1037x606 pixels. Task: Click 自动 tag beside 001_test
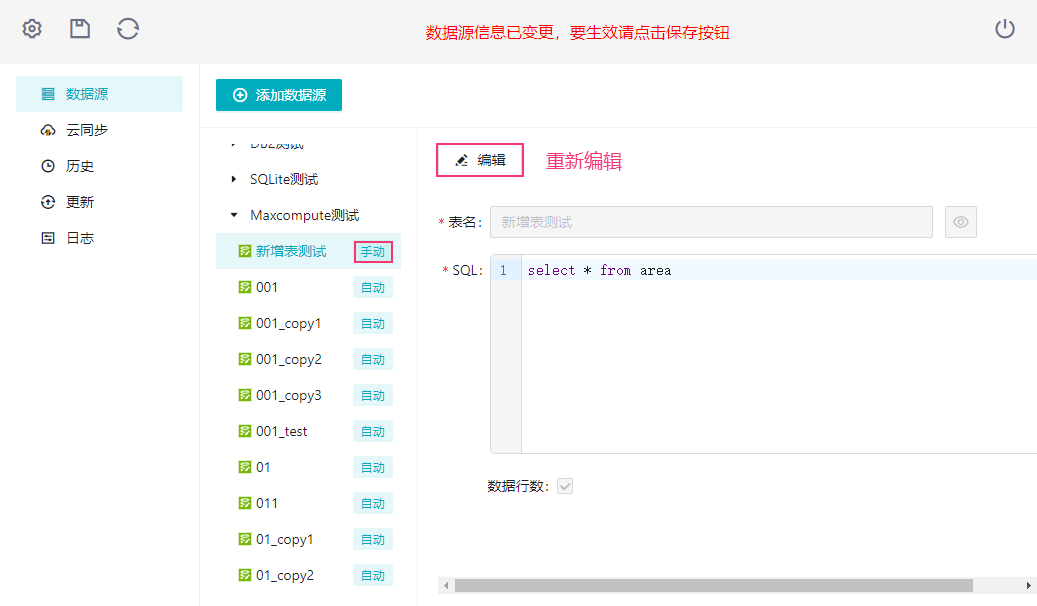373,431
